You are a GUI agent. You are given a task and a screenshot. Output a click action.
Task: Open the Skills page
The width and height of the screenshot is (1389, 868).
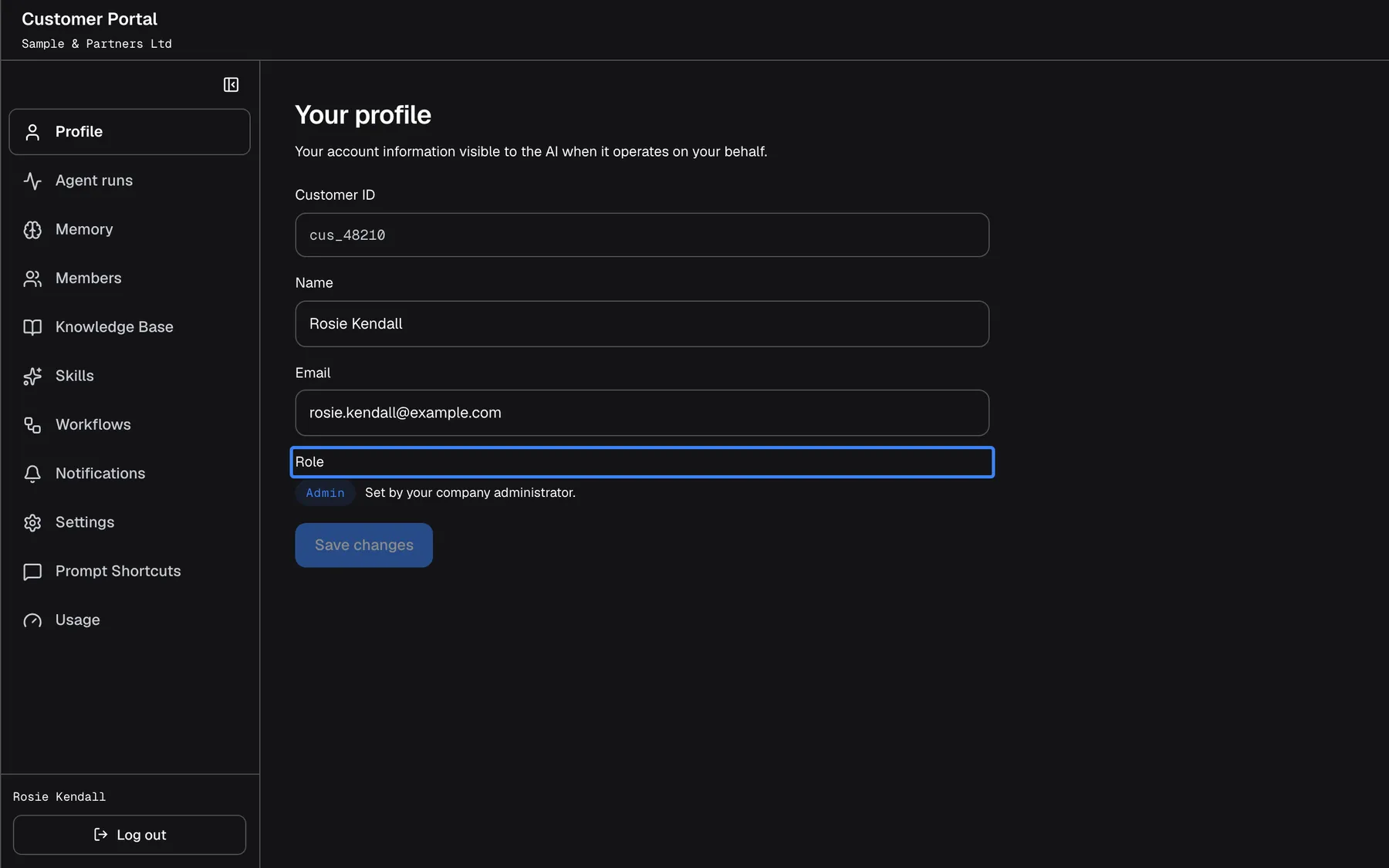point(130,376)
